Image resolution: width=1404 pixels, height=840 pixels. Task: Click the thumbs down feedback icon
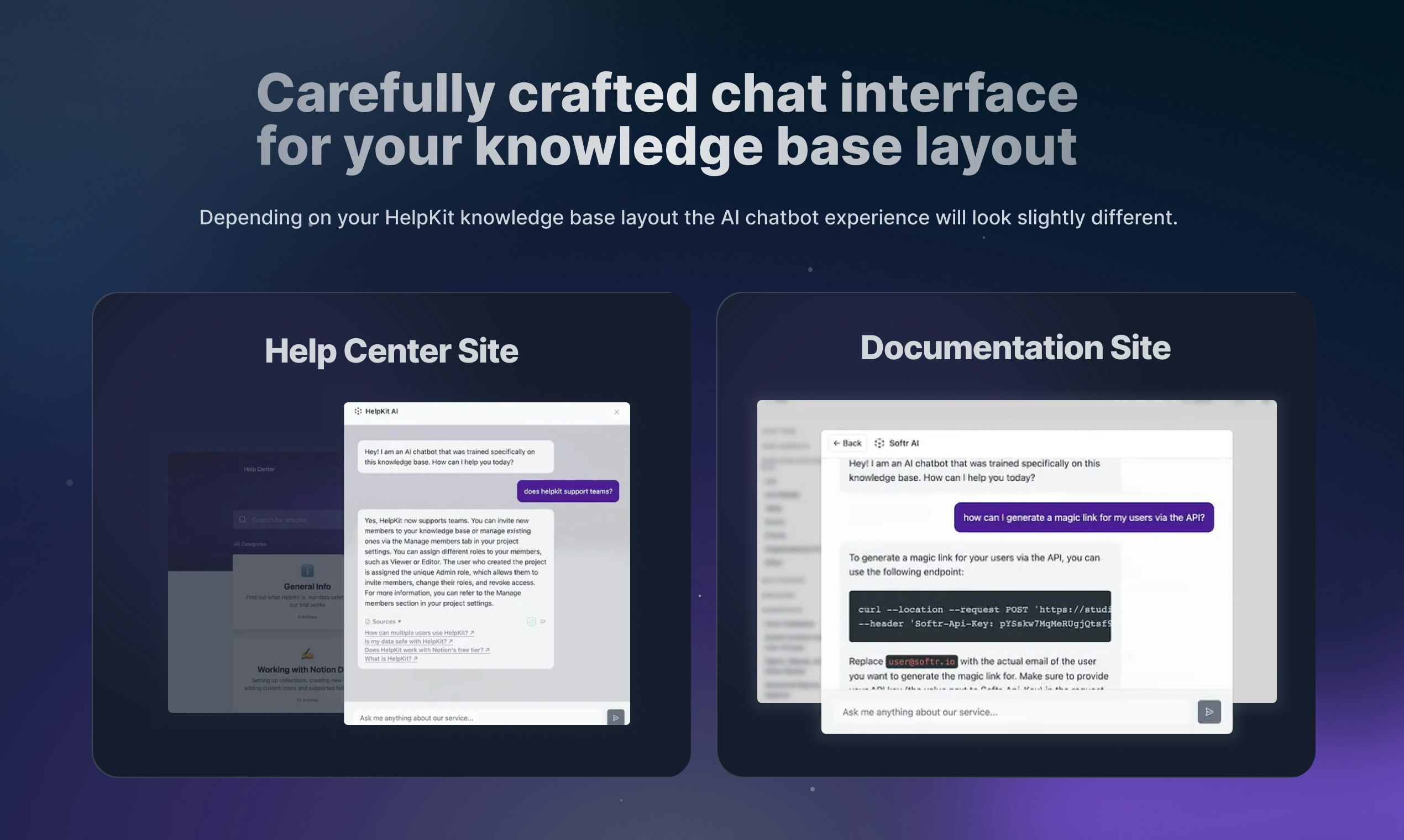[543, 622]
